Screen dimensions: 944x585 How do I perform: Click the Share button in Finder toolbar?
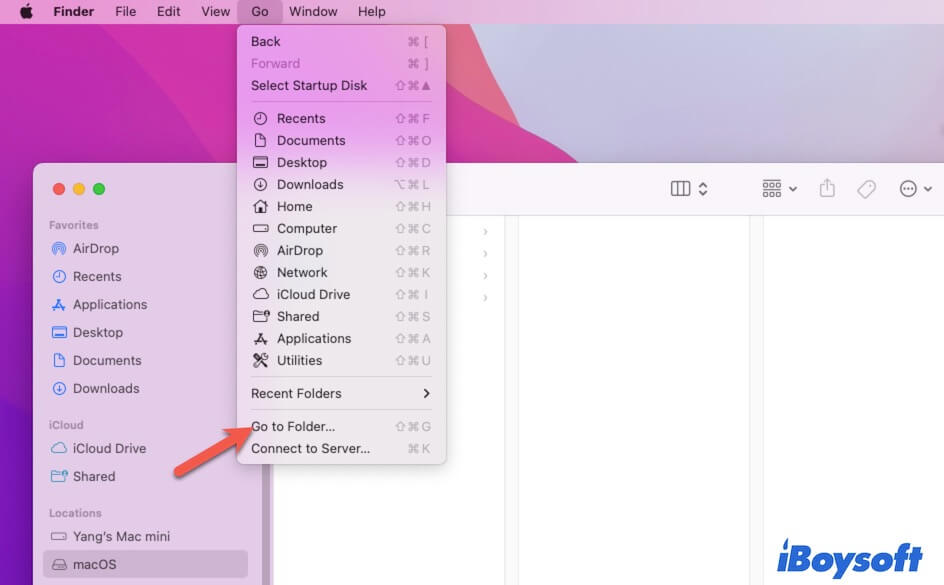827,188
